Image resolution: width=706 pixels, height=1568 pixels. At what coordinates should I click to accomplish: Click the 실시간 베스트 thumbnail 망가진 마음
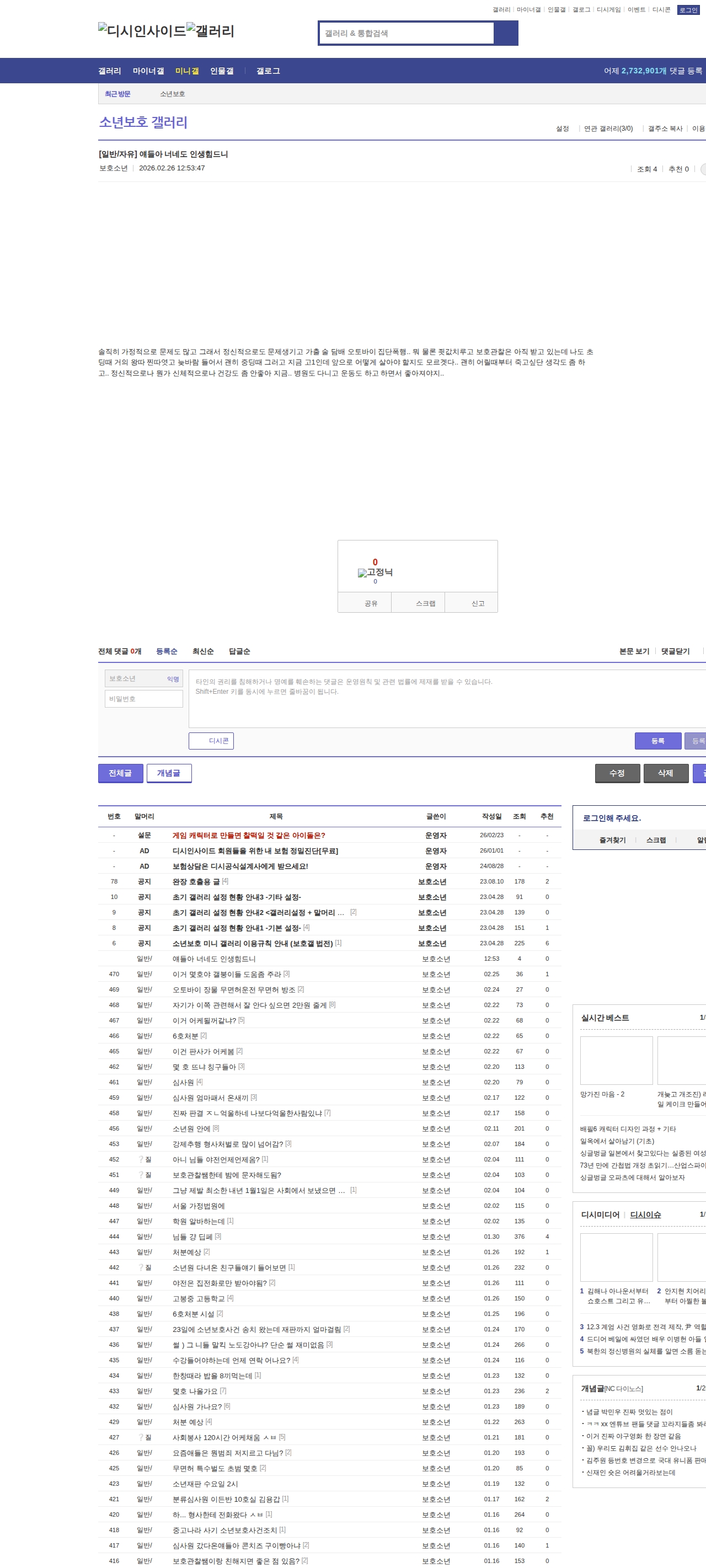616,1061
